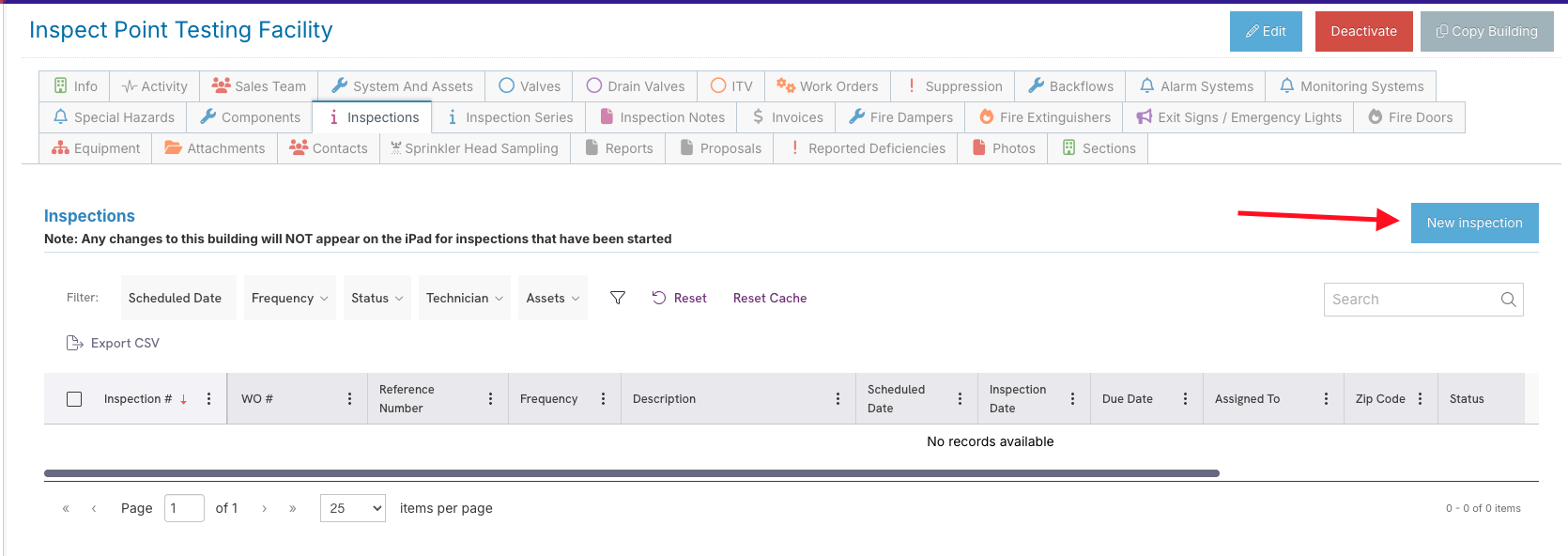Open the Reported Deficiencies tab
Viewport: 1568px width, 556px height.
[866, 148]
